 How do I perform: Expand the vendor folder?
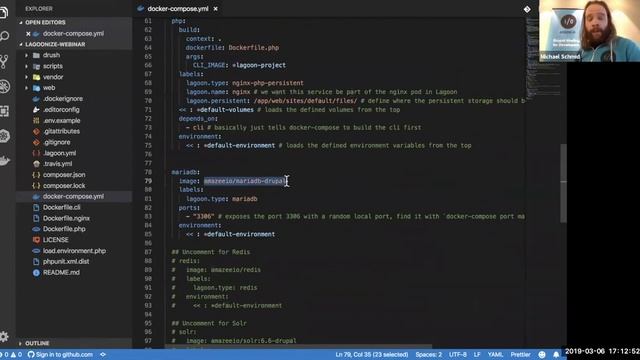[x=53, y=77]
